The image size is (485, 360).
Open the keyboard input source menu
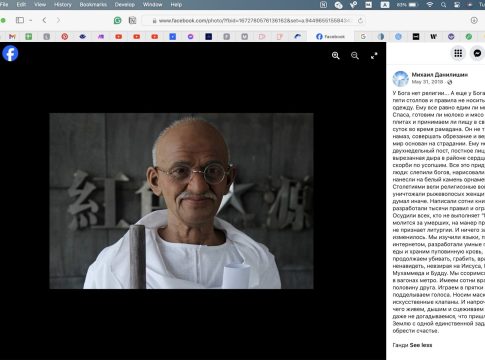click(385, 5)
